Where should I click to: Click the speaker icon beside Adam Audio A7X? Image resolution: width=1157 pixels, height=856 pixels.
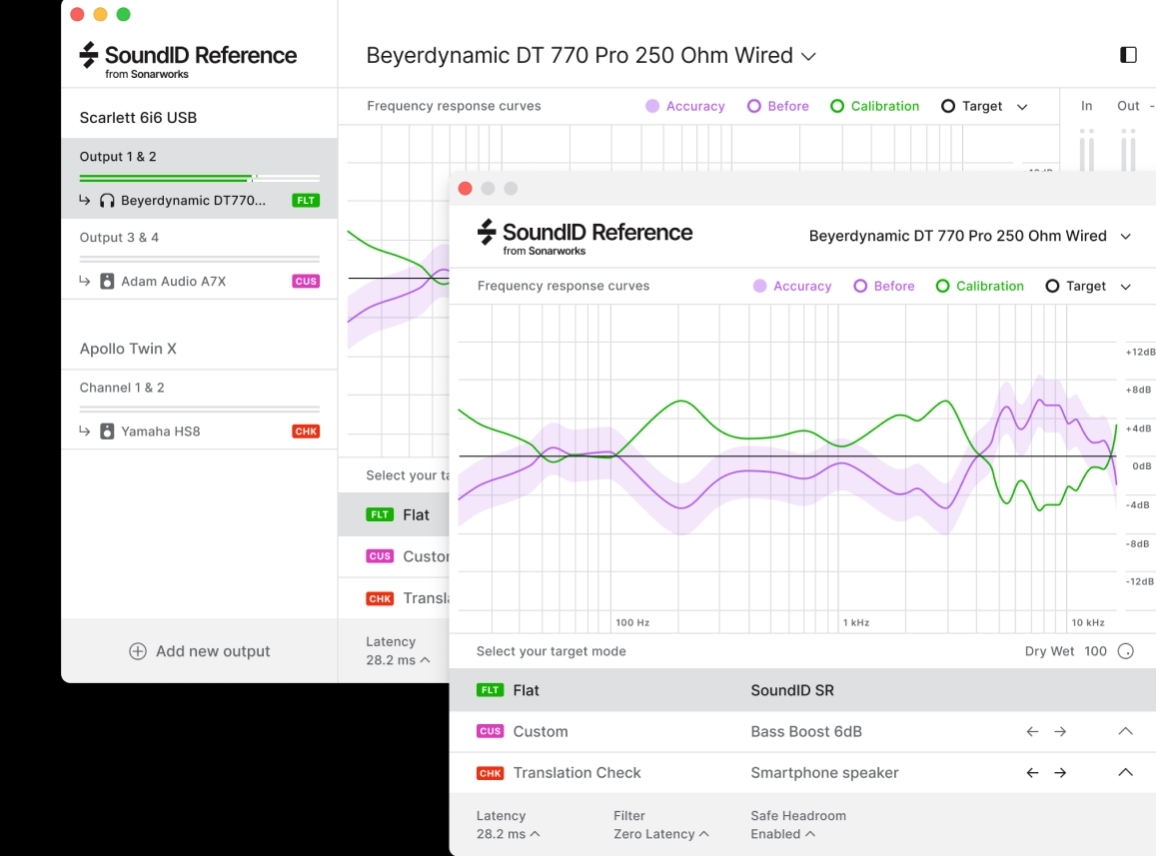click(107, 282)
